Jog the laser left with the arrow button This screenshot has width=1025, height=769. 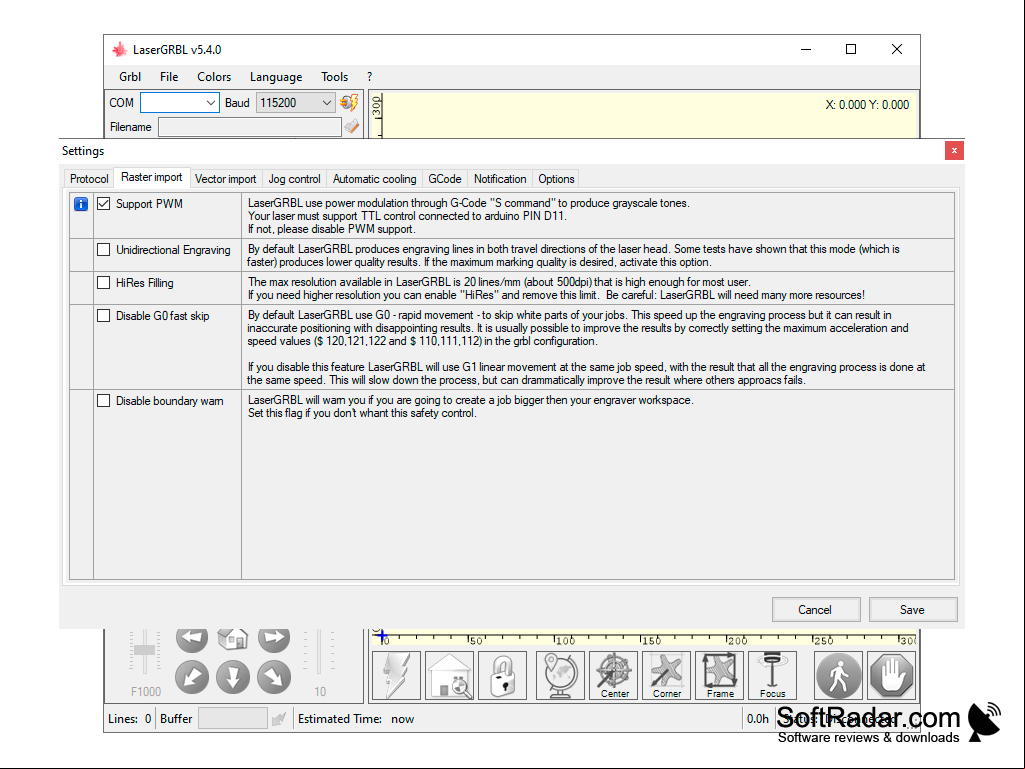(192, 638)
